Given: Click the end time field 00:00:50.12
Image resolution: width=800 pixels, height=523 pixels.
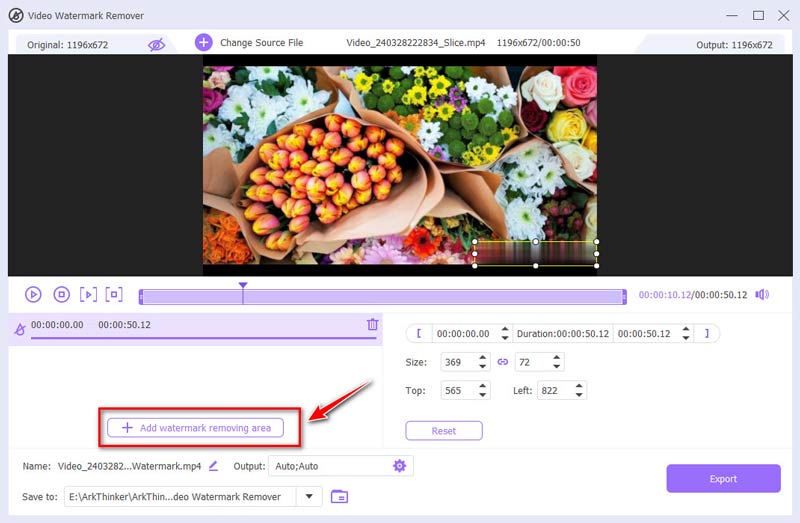Looking at the screenshot, I should (646, 334).
